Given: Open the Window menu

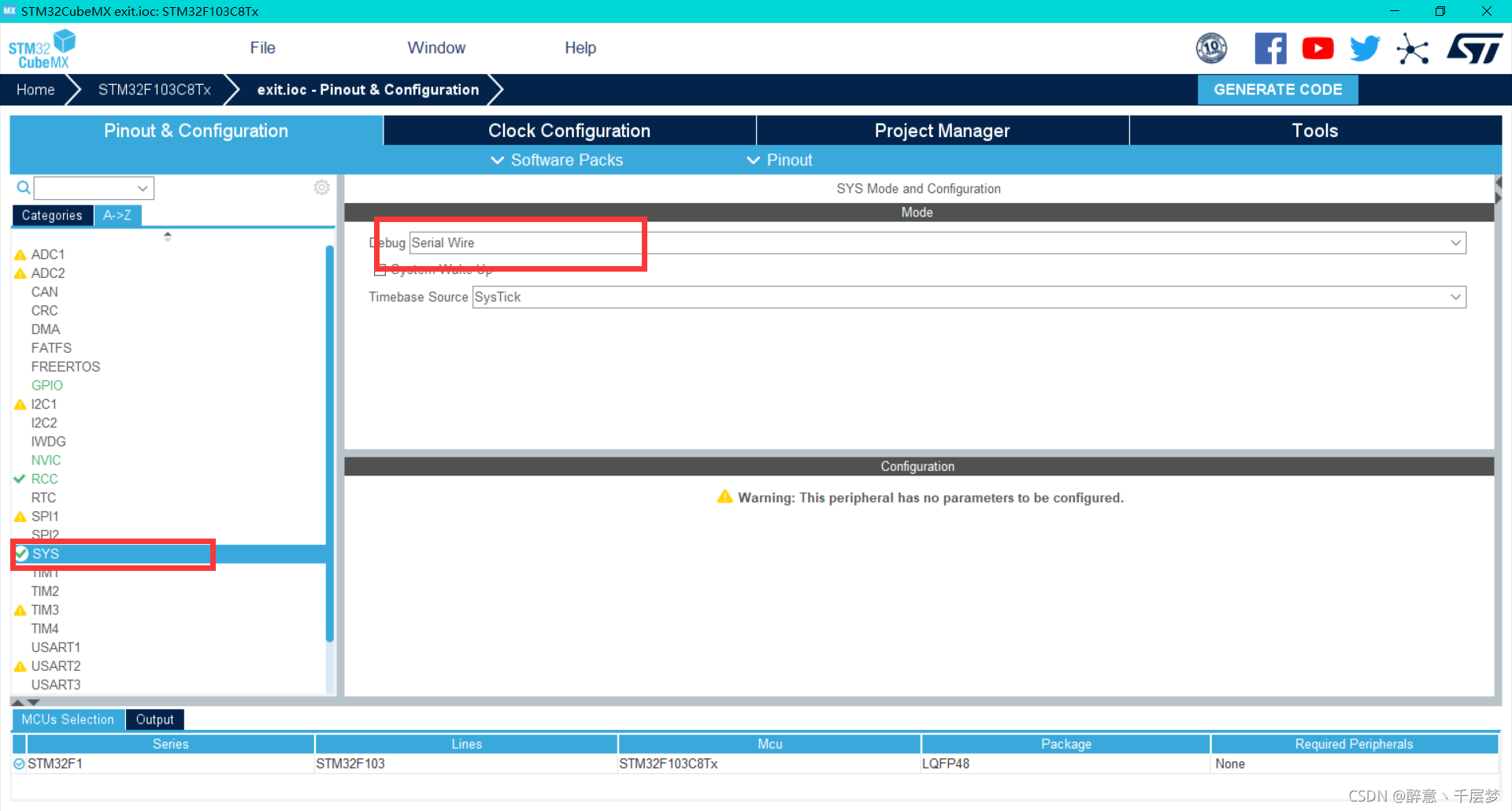Looking at the screenshot, I should (436, 48).
